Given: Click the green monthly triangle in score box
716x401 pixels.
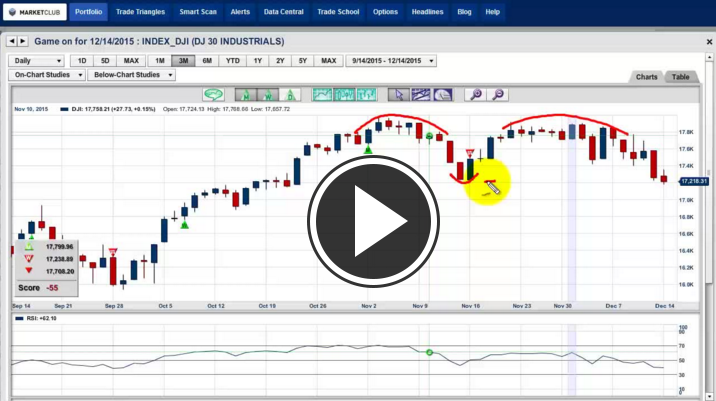Looking at the screenshot, I should [29, 247].
